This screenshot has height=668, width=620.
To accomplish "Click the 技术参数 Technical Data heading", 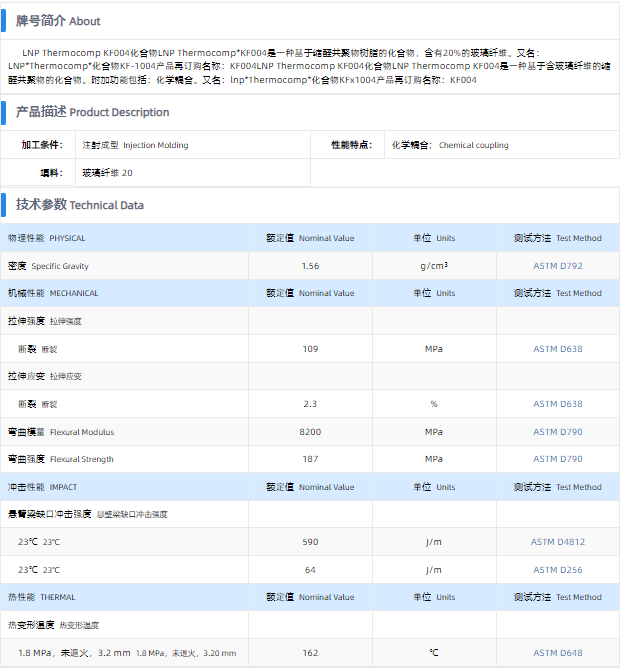I will point(80,205).
